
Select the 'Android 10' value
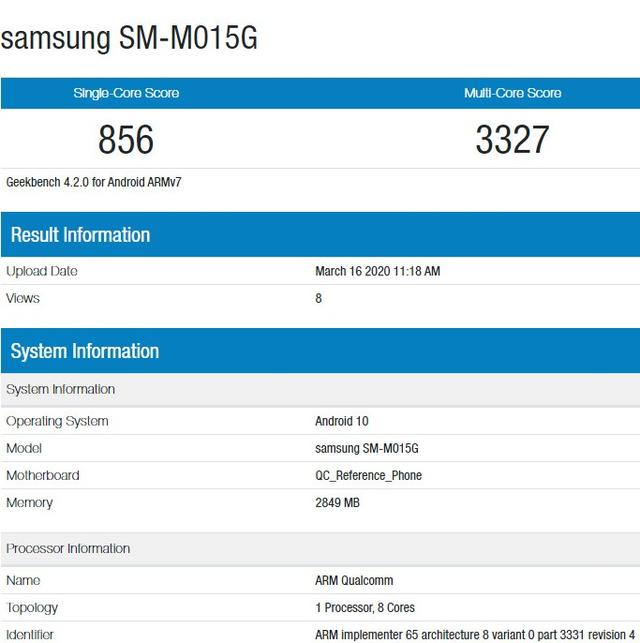click(x=342, y=421)
